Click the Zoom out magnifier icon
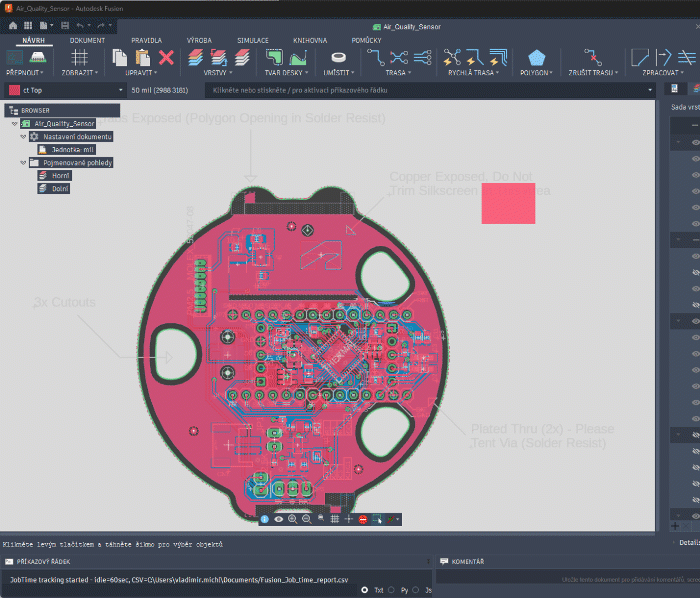Image resolution: width=700 pixels, height=598 pixels. [x=306, y=519]
